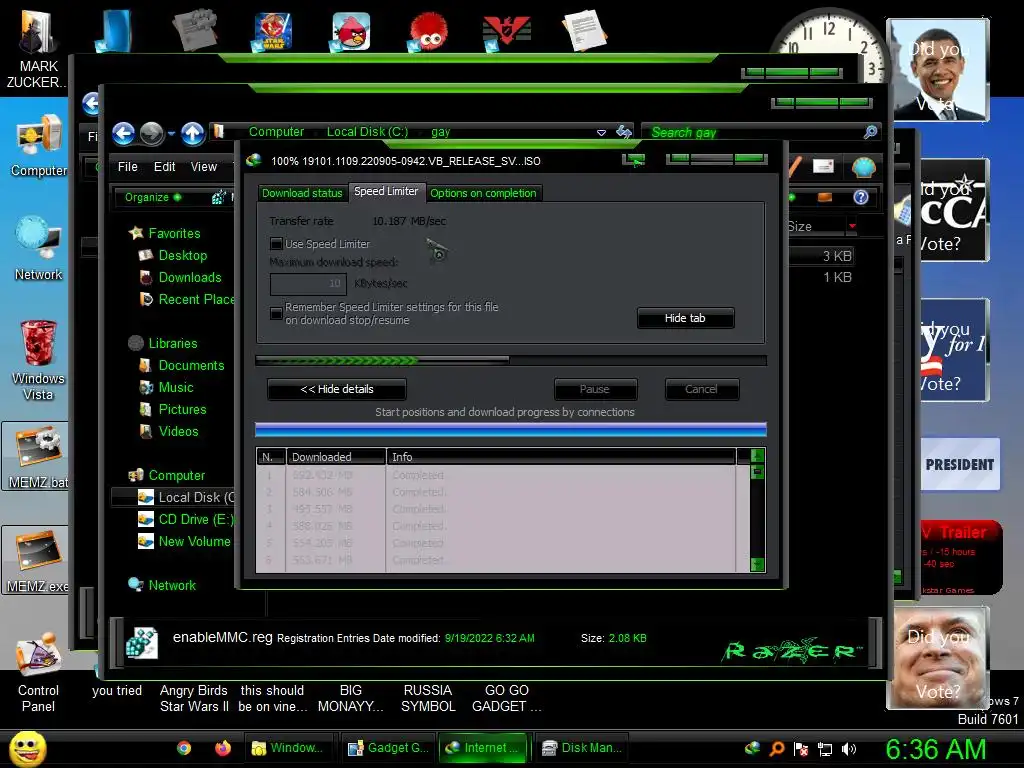Select the Speed Limiter tab
The width and height of the screenshot is (1024, 768).
386,191
